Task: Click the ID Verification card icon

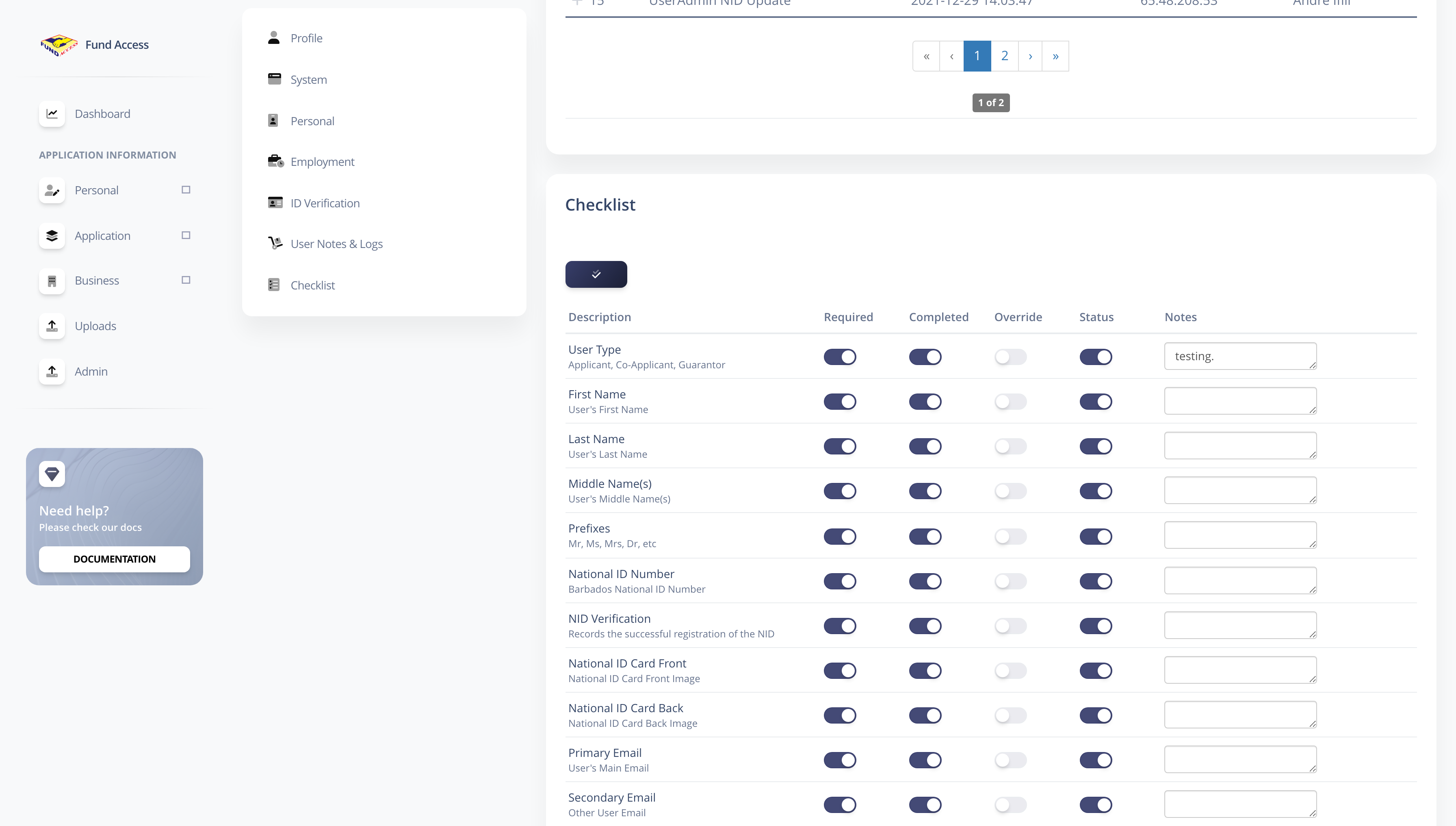Action: point(275,202)
